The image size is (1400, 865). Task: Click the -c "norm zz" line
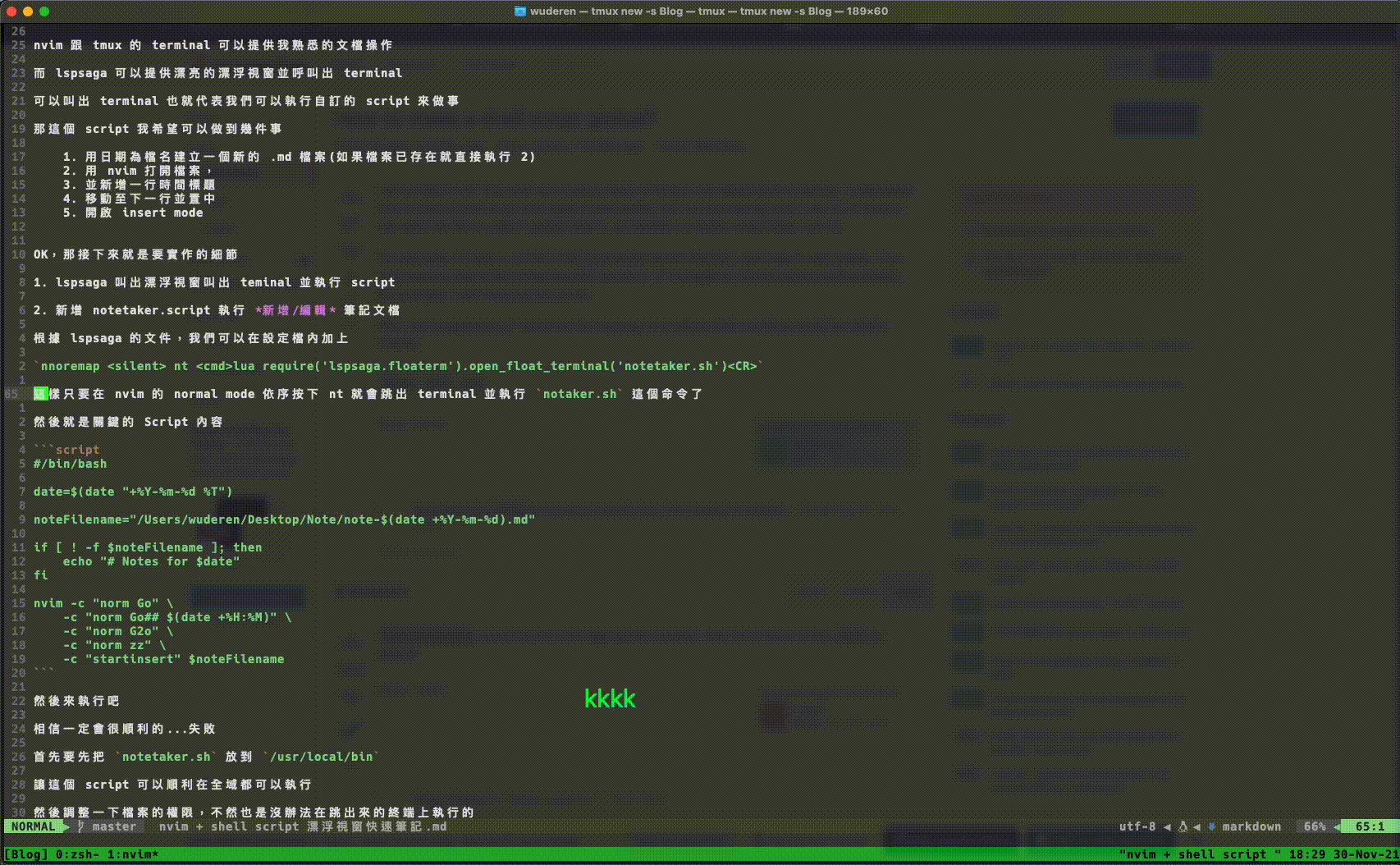(114, 645)
